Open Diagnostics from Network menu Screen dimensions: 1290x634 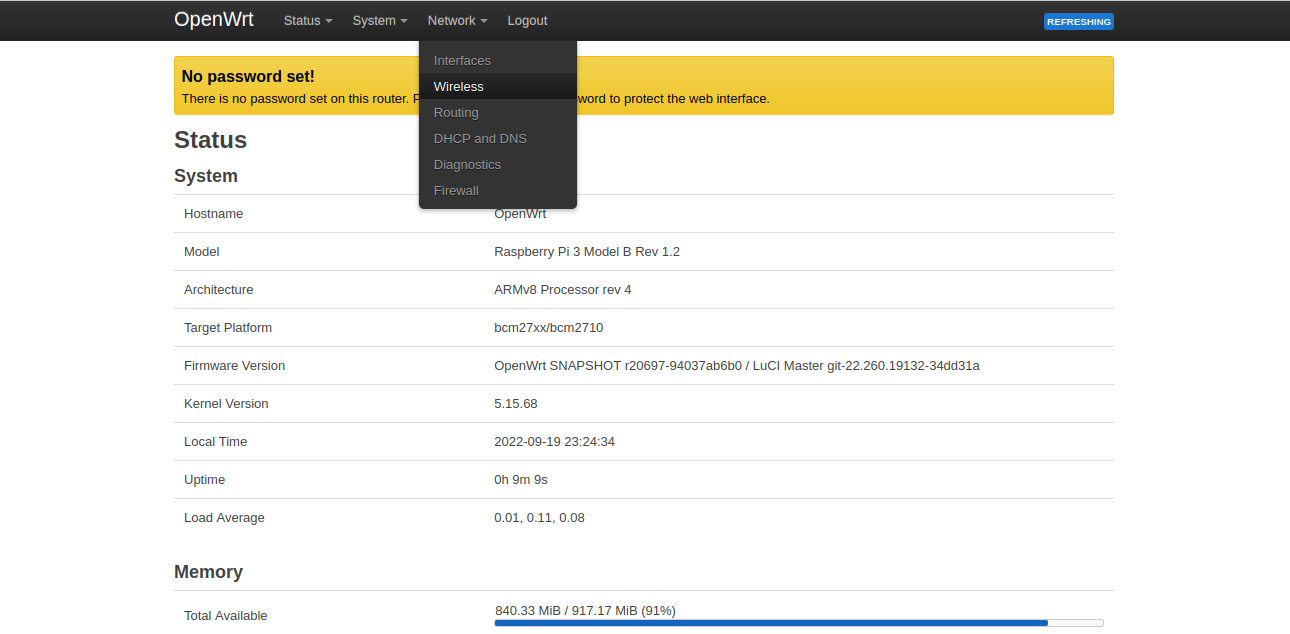point(498,165)
